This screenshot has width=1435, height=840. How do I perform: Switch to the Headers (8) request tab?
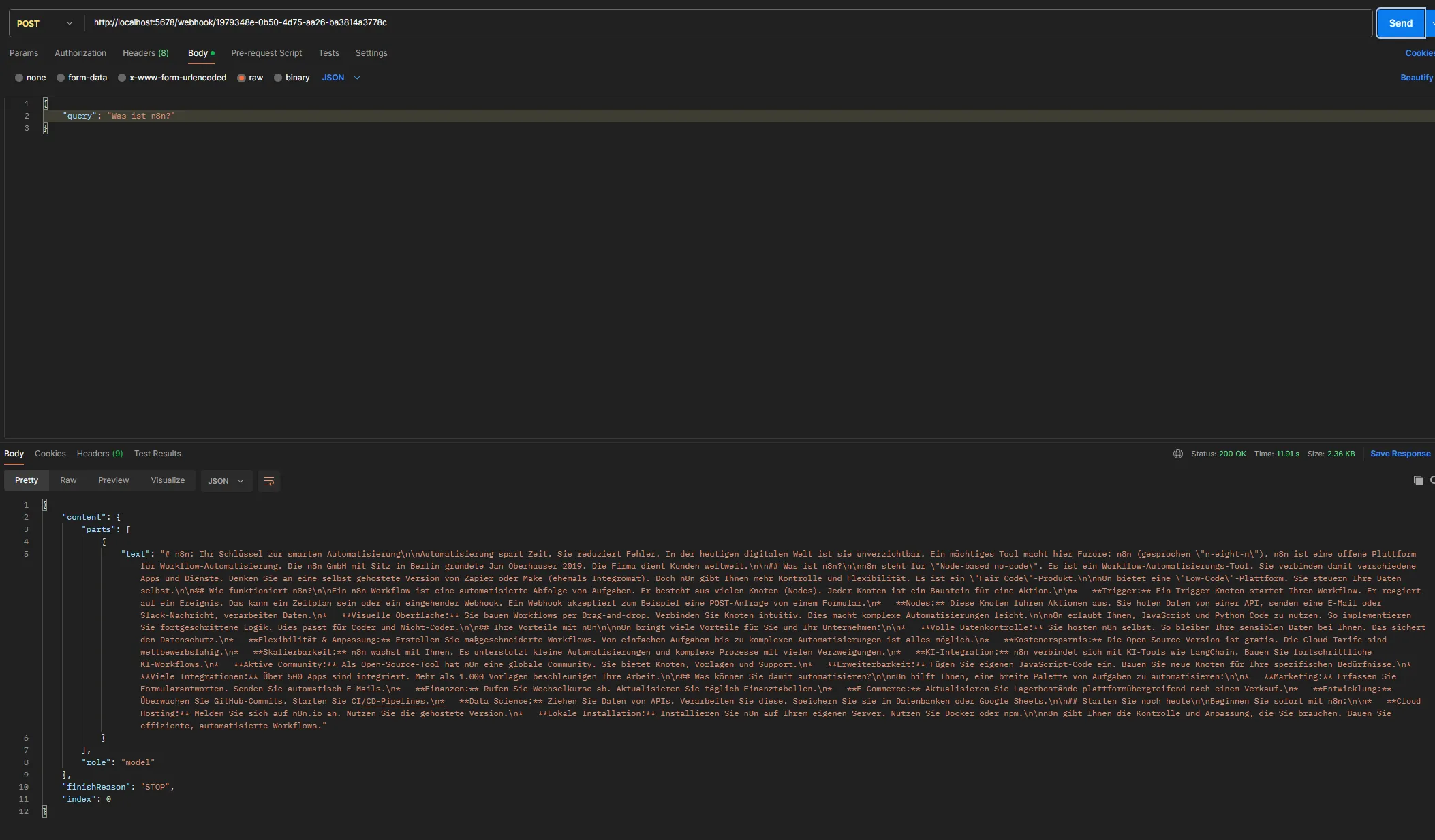click(145, 53)
